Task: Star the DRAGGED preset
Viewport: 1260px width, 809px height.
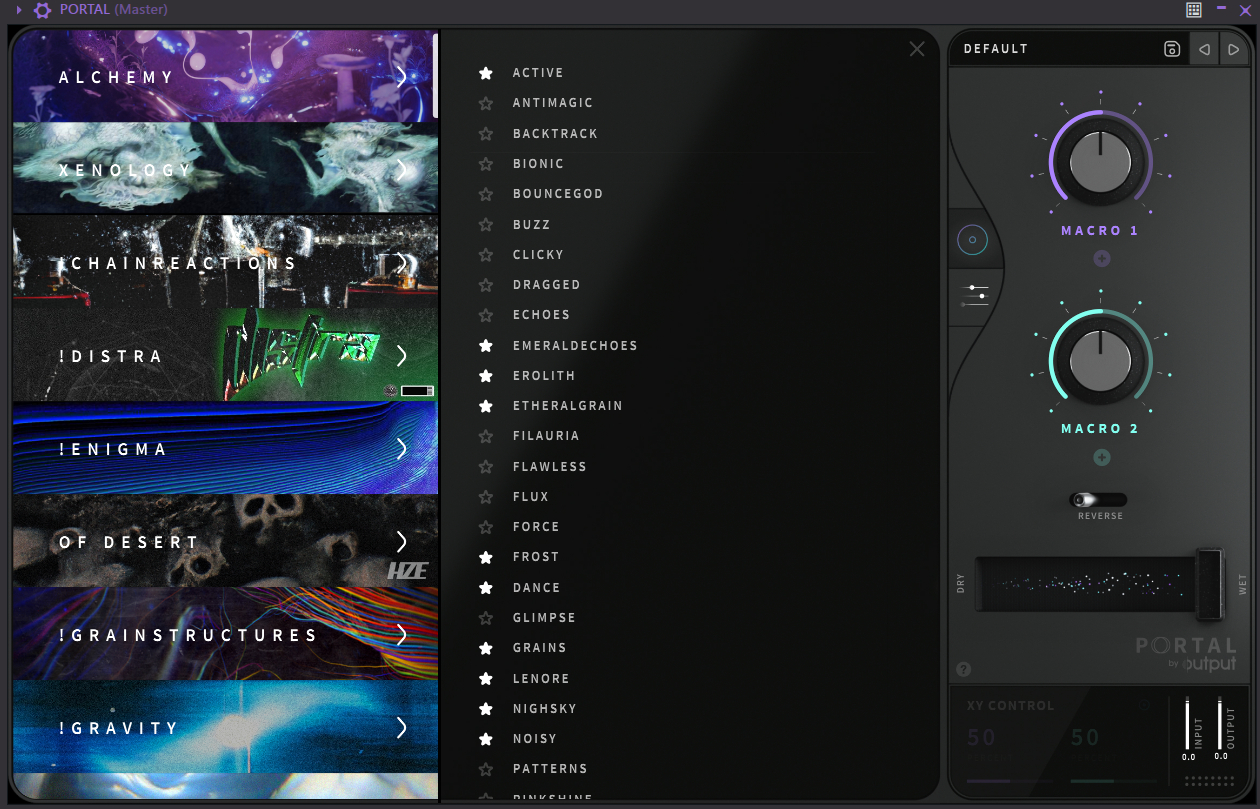Action: [x=486, y=284]
